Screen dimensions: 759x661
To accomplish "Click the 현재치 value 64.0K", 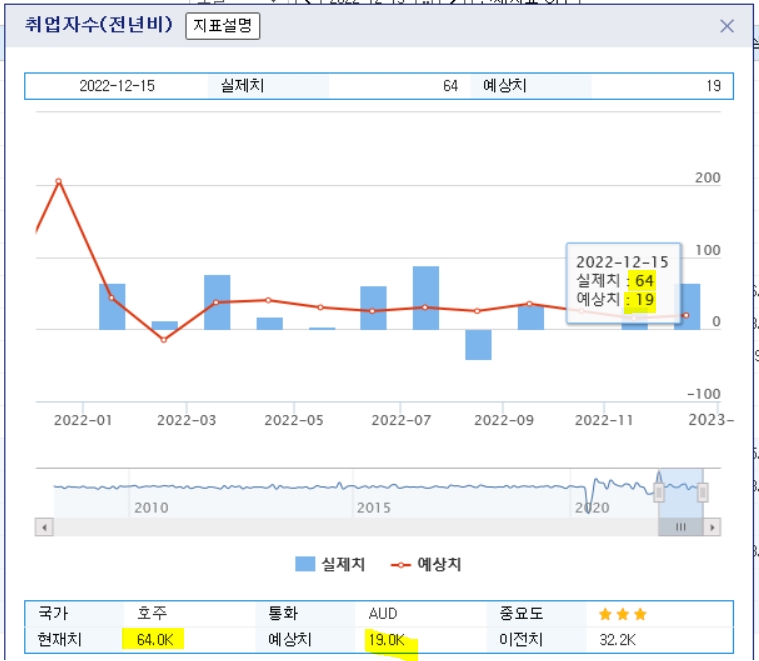I will 155,640.
